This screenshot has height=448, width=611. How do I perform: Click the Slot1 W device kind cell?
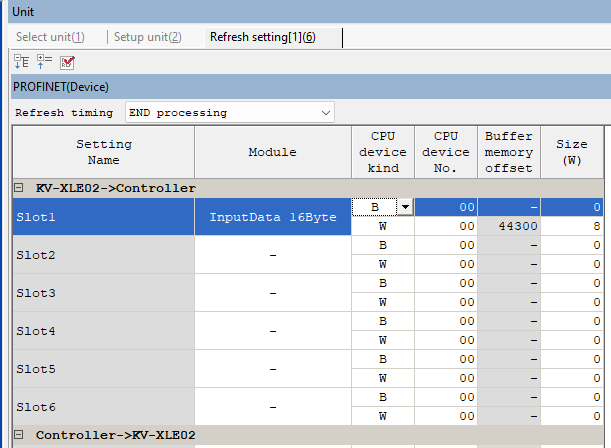383,226
